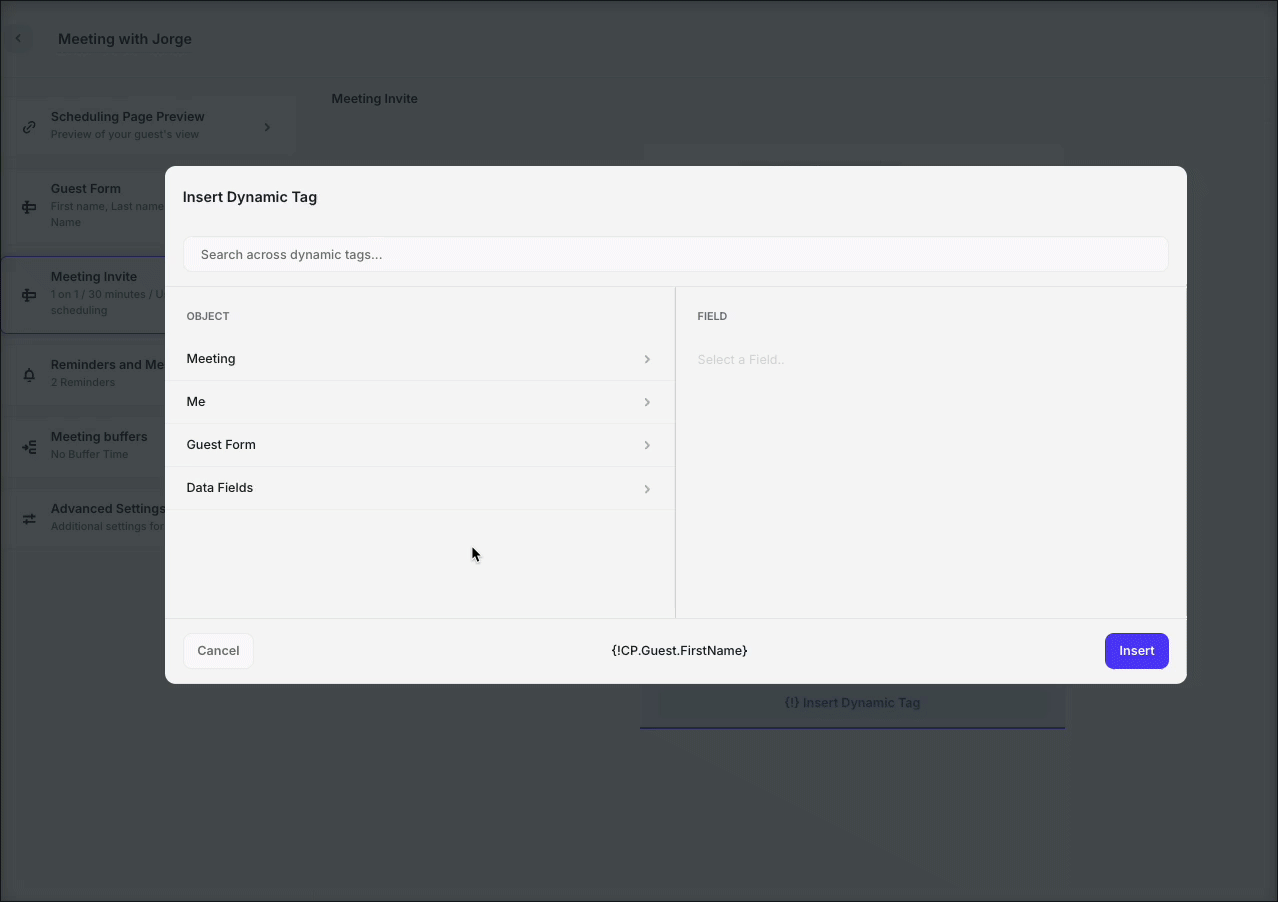Select the Guest Form object in dialog
The width and height of the screenshot is (1278, 902).
tap(420, 445)
